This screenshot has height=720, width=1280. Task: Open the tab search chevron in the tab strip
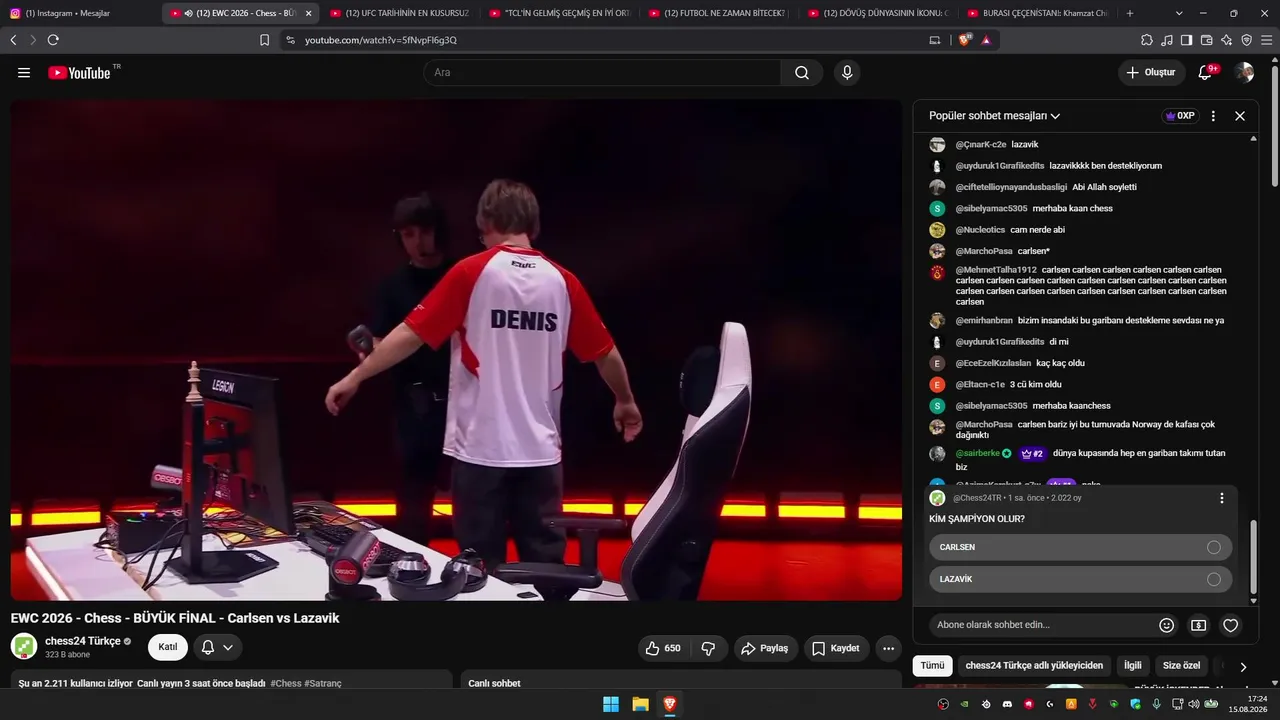click(1179, 13)
